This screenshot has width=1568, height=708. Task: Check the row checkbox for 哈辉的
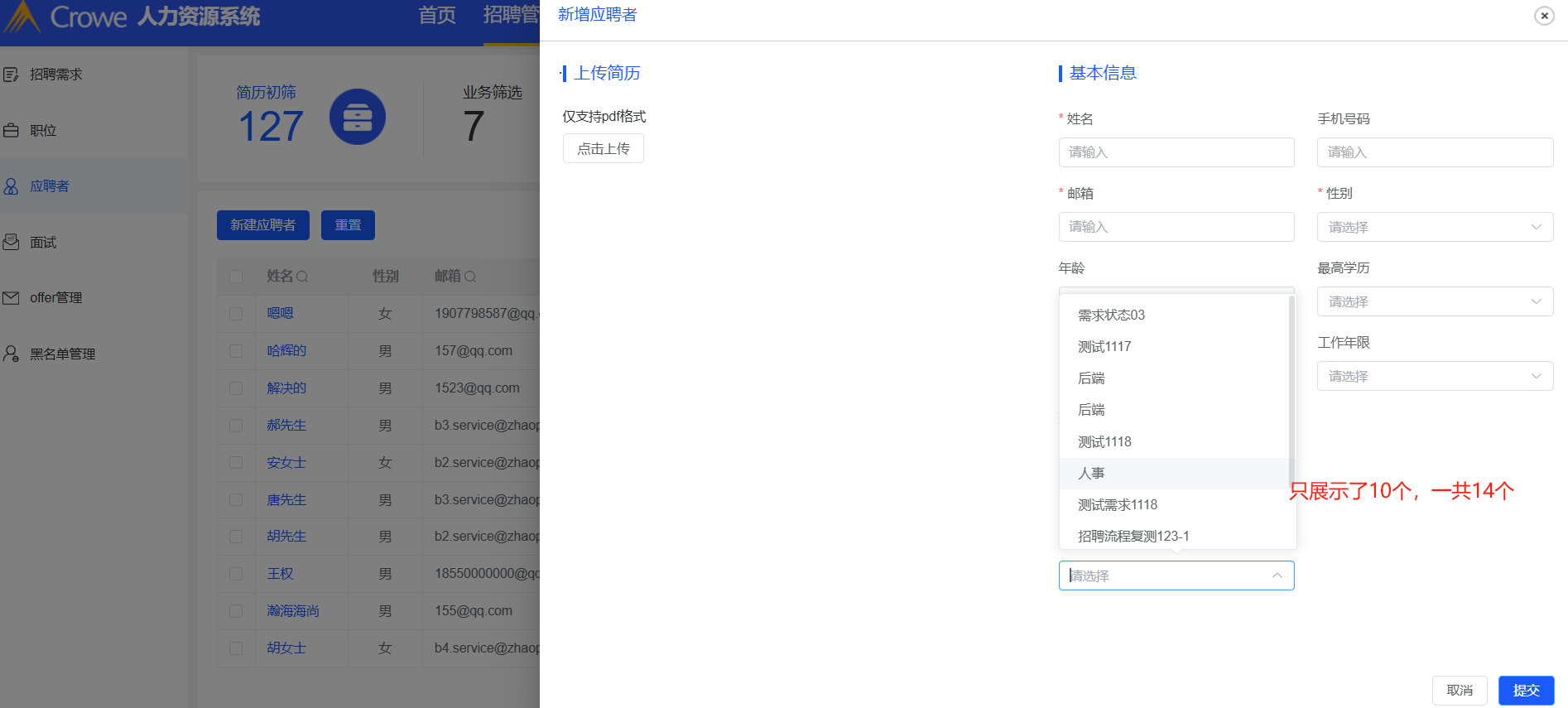click(x=236, y=351)
